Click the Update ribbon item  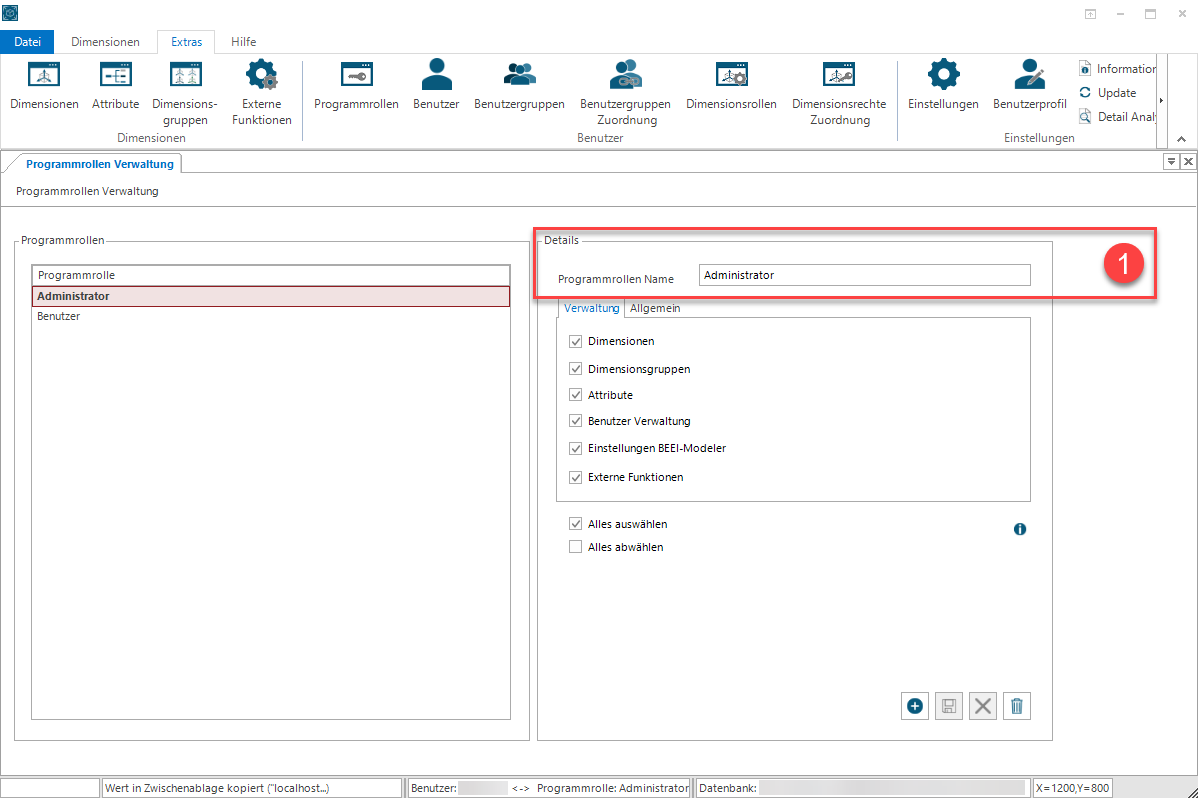click(x=1108, y=92)
